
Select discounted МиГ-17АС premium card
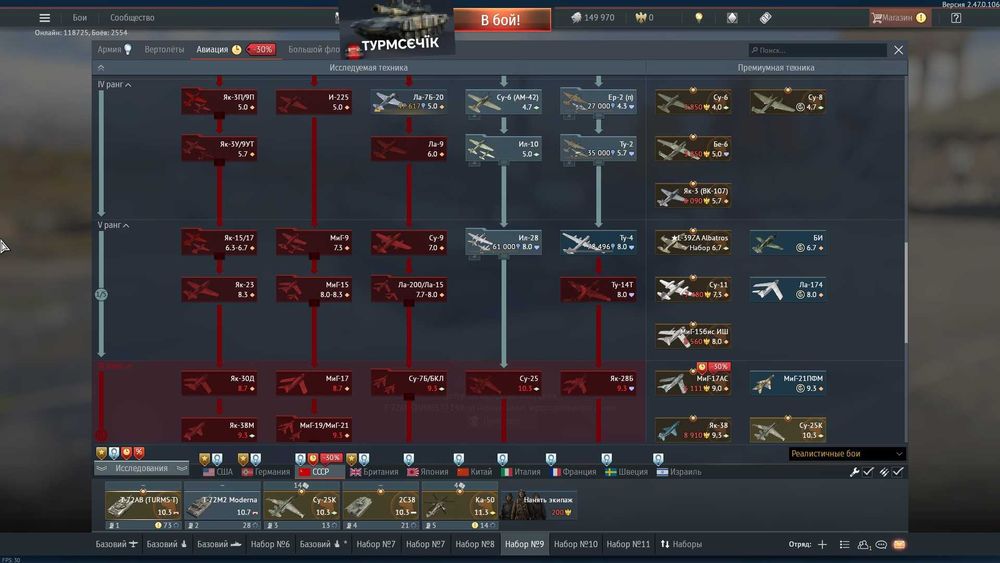click(693, 383)
